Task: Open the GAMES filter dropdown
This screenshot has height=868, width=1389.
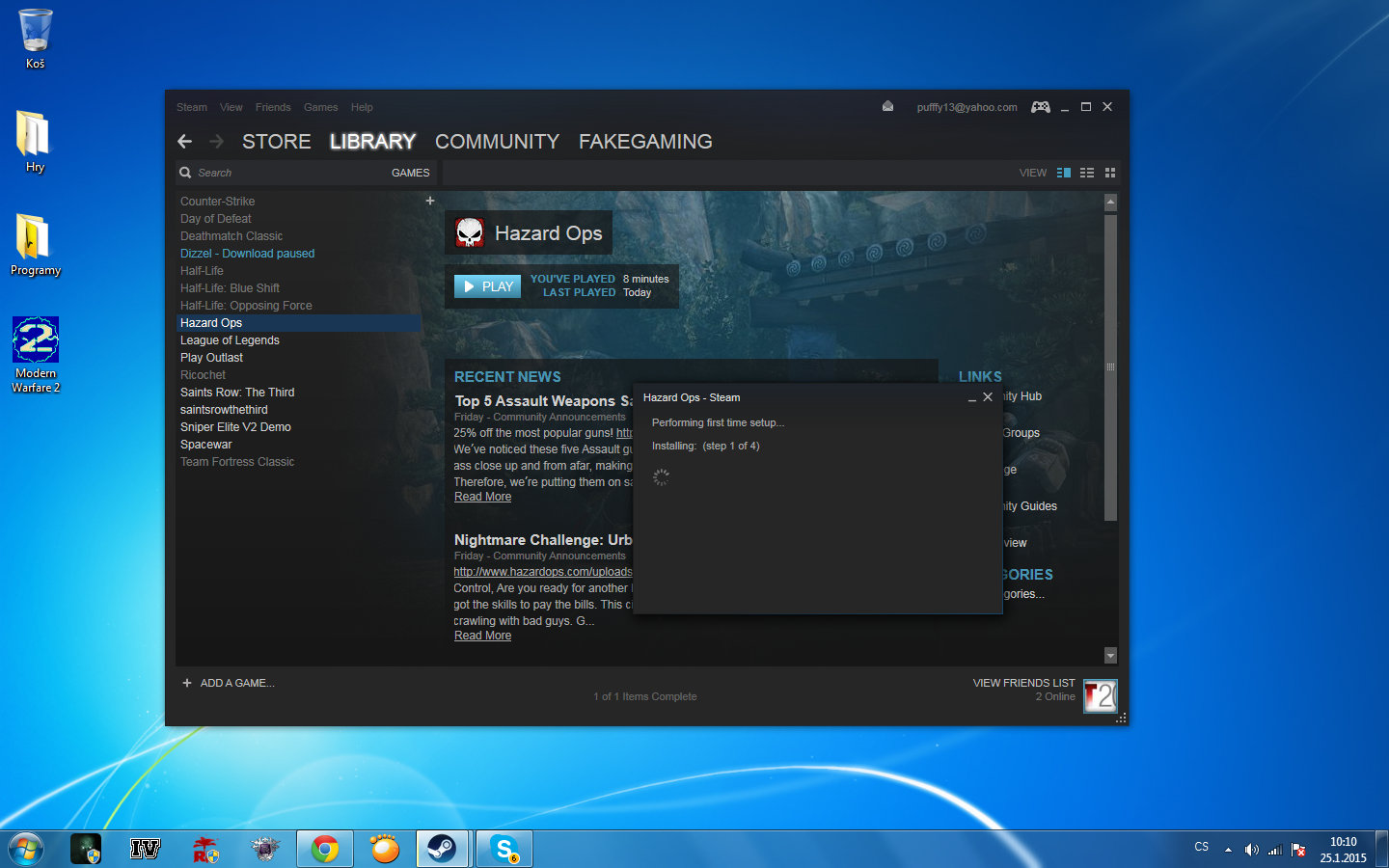Action: 411,173
